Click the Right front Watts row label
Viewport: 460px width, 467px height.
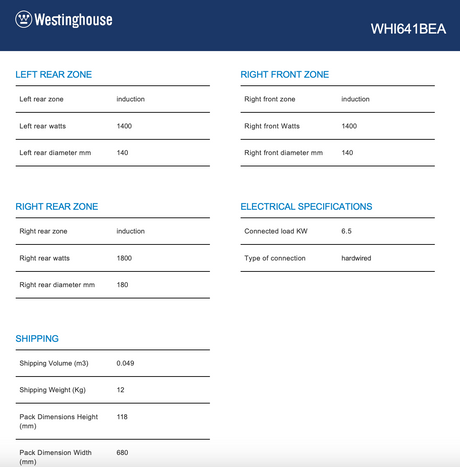click(x=272, y=126)
